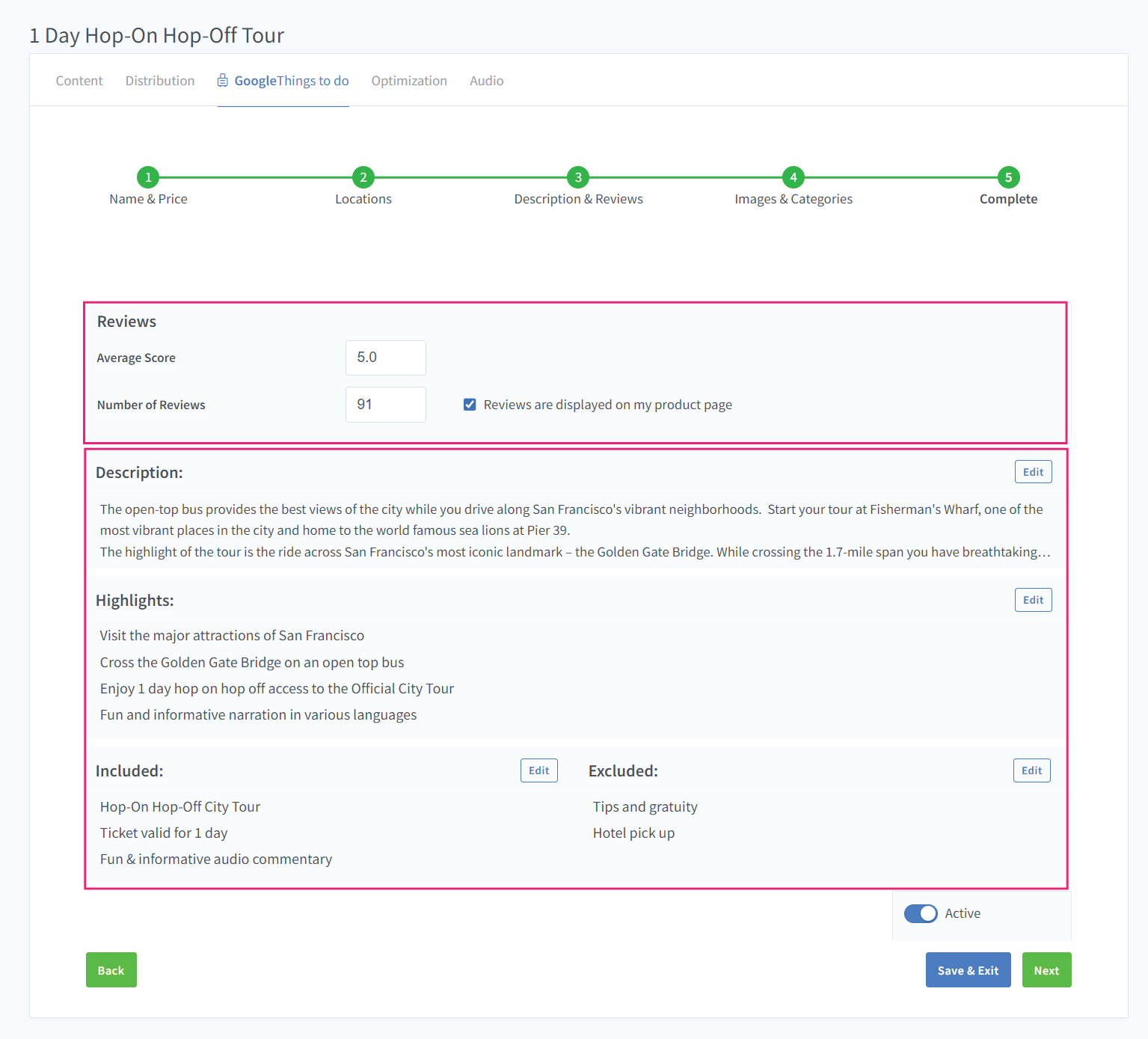Open the Distribution tab

[x=160, y=81]
